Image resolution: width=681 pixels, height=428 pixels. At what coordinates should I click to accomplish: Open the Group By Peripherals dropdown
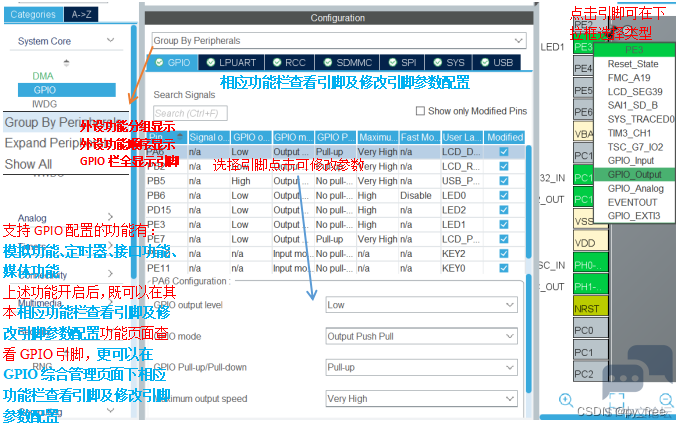[x=337, y=41]
